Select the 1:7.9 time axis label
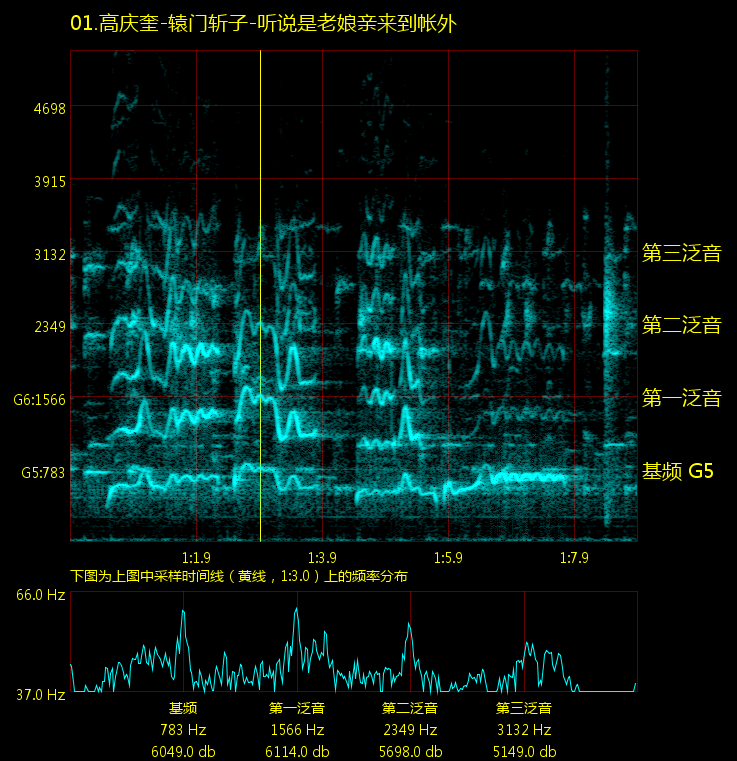The width and height of the screenshot is (737, 761). pyautogui.click(x=574, y=557)
